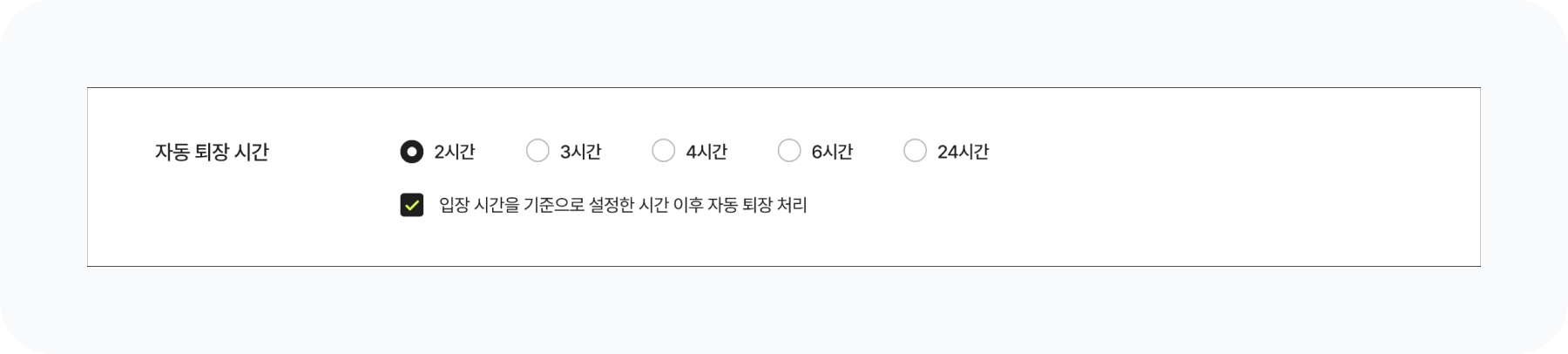Click the filled radio dot for 2시간
Image resolution: width=1568 pixels, height=354 pixels.
click(411, 152)
